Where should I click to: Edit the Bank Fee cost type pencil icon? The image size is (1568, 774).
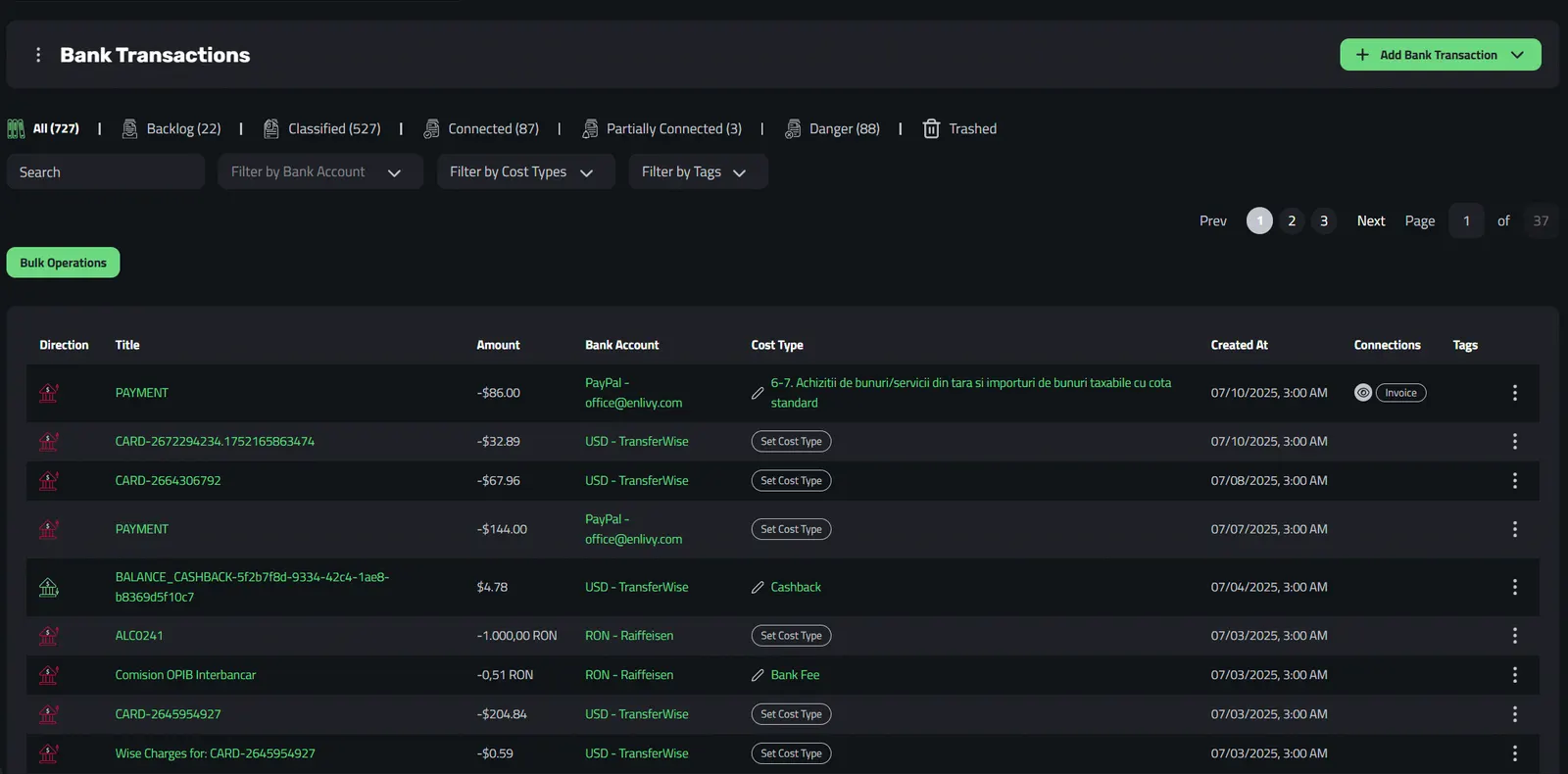coord(758,675)
